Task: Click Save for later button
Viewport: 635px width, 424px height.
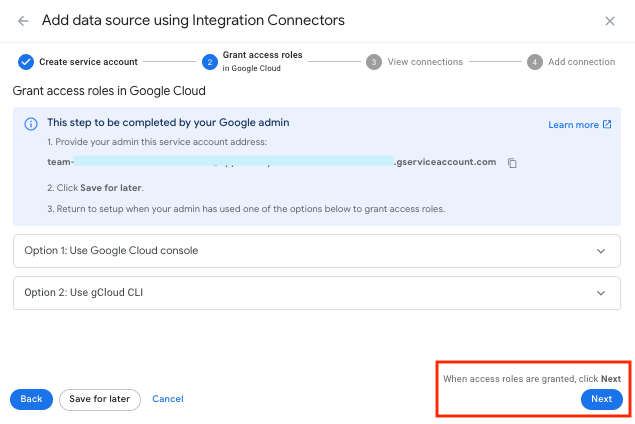Action: [100, 399]
